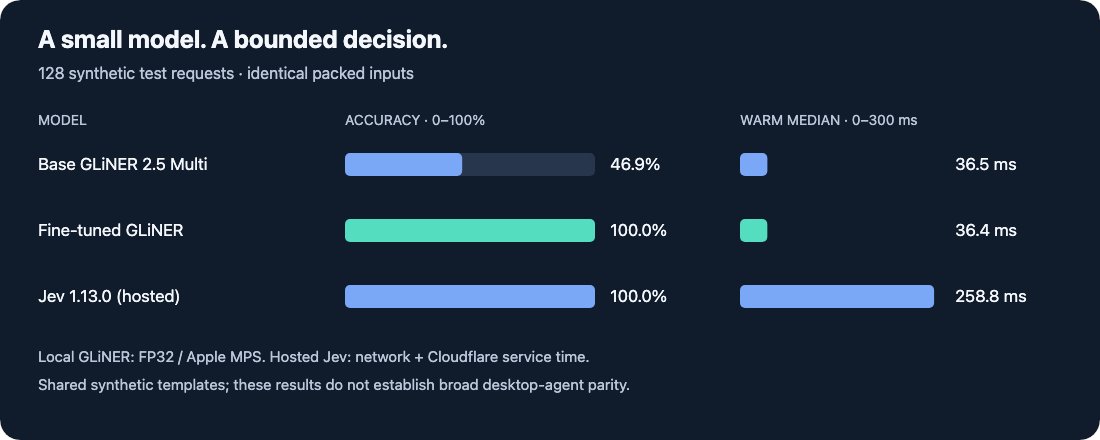The image size is (1100, 440).
Task: Select the Fine-tuned GLiNER 100.0% value
Action: [638, 230]
